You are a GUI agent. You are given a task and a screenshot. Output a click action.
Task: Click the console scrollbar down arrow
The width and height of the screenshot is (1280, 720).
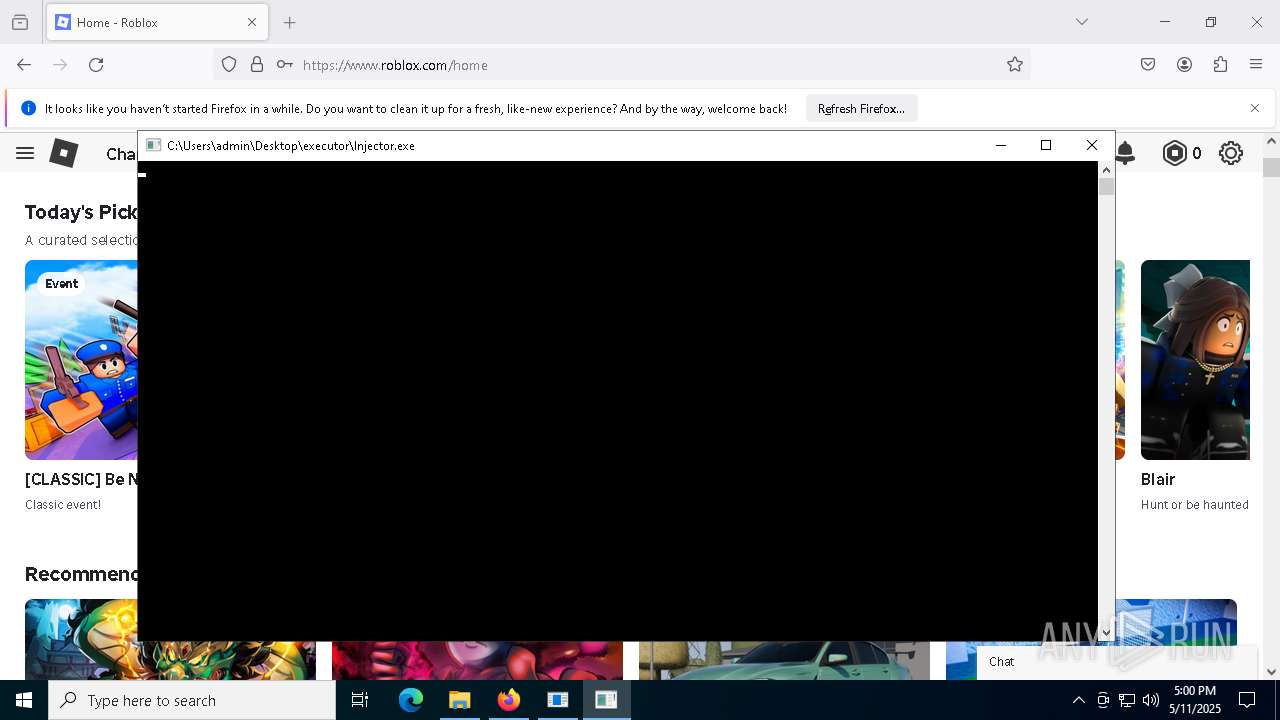[1106, 632]
